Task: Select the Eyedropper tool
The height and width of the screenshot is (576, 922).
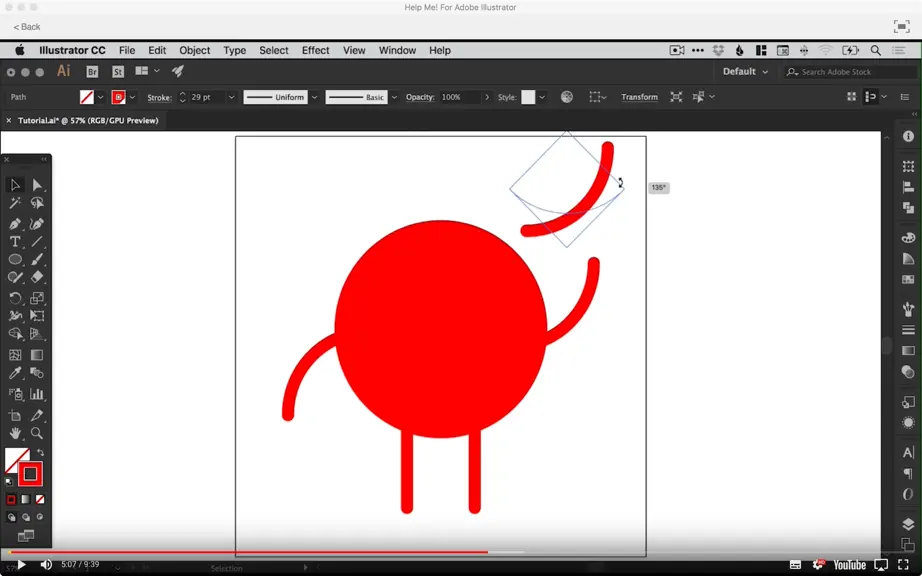Action: coord(15,373)
